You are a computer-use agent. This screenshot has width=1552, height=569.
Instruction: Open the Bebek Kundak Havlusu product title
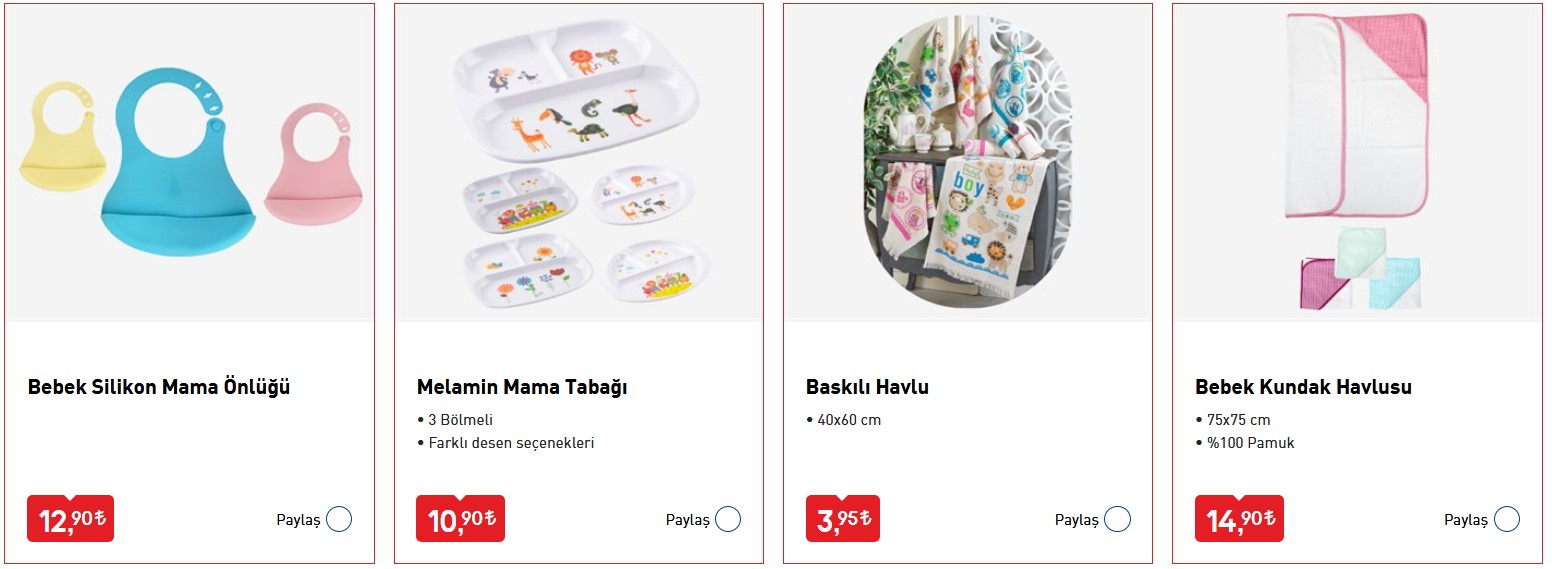(x=1303, y=387)
